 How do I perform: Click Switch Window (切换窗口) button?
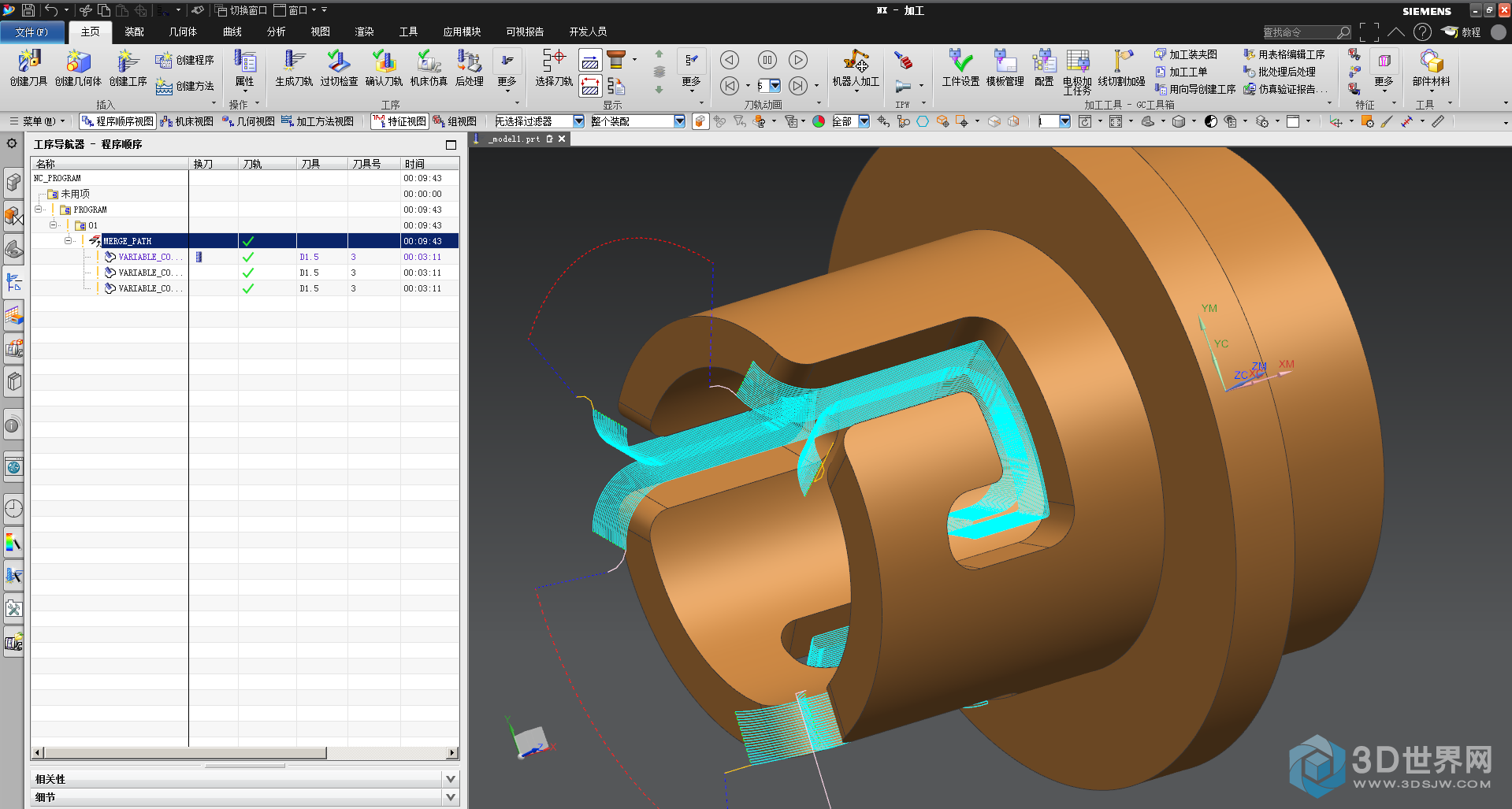pyautogui.click(x=241, y=10)
